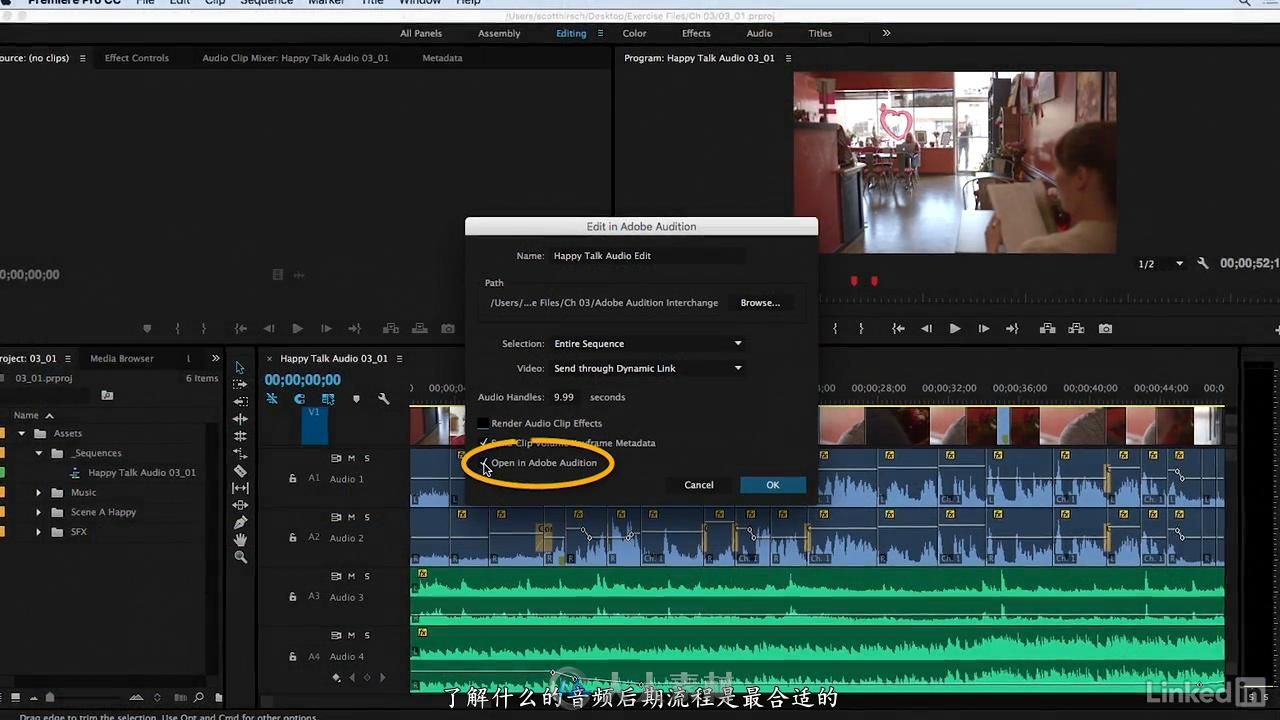
Task: Toggle lock on track A4
Action: [x=292, y=657]
